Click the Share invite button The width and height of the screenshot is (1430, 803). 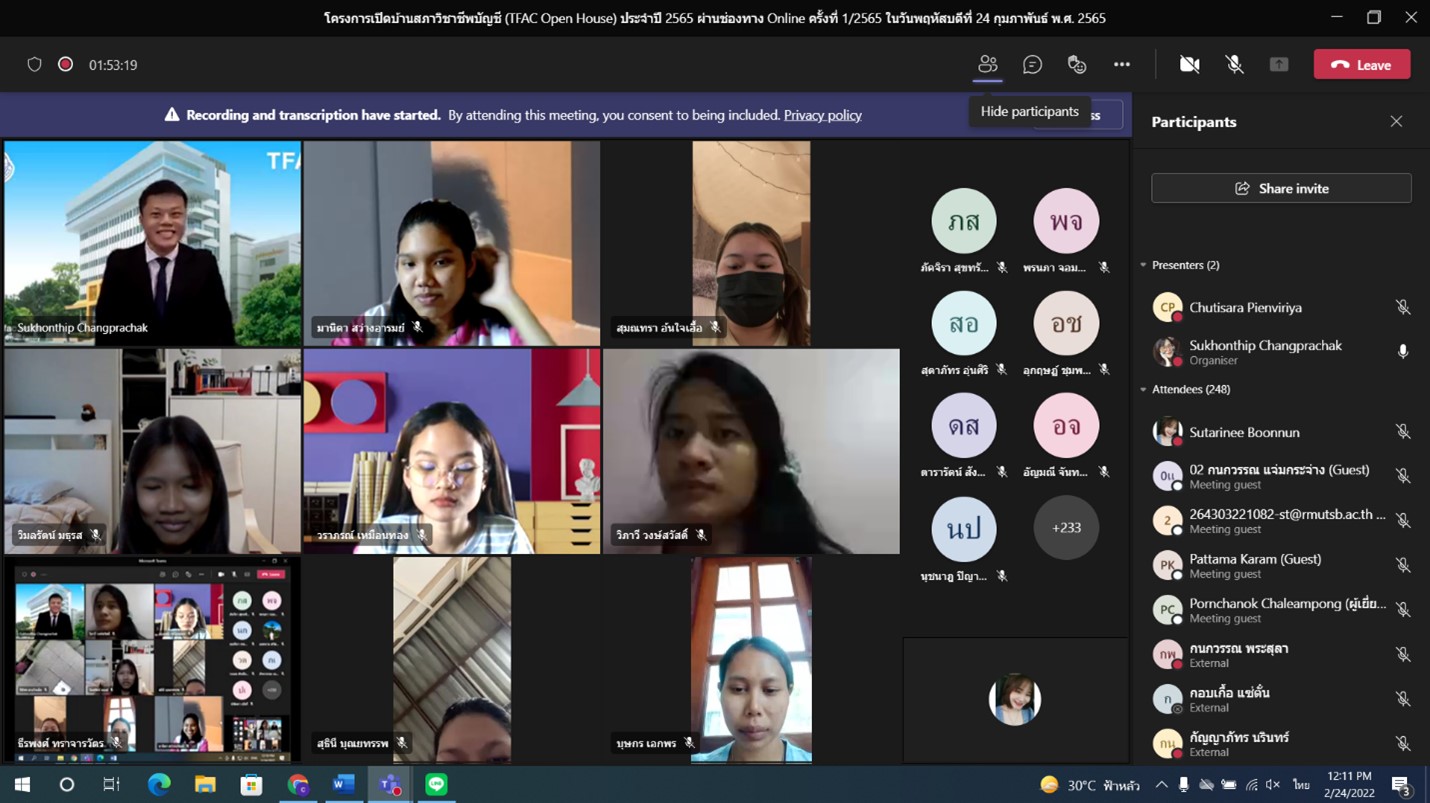pos(1281,188)
